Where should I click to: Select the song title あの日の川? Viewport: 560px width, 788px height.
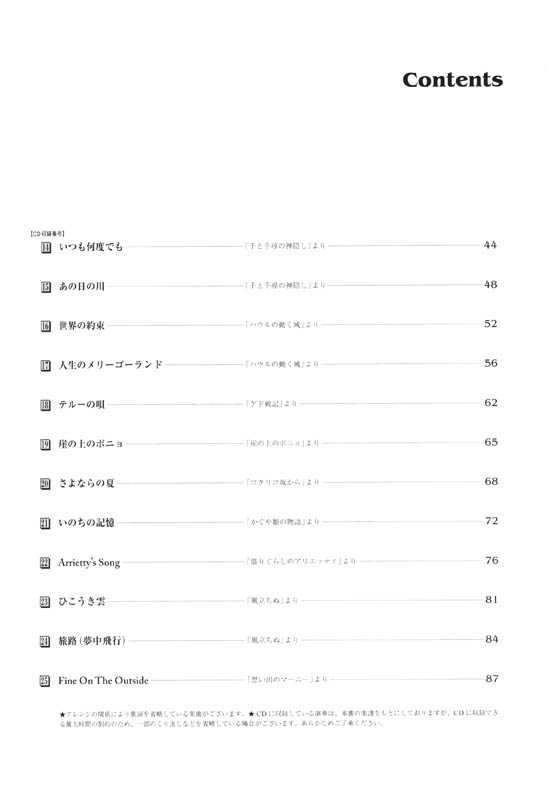[81, 286]
